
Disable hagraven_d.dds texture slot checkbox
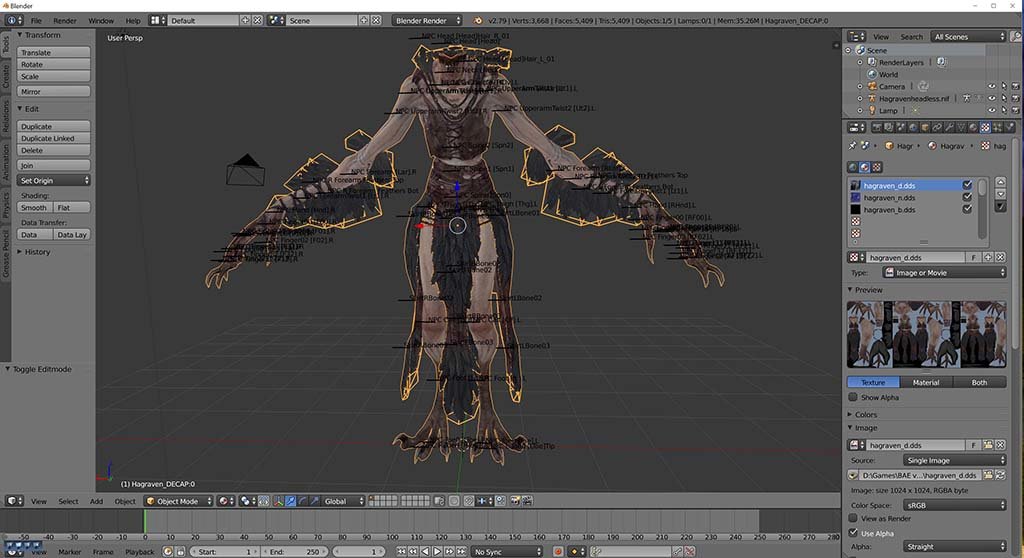tap(967, 186)
